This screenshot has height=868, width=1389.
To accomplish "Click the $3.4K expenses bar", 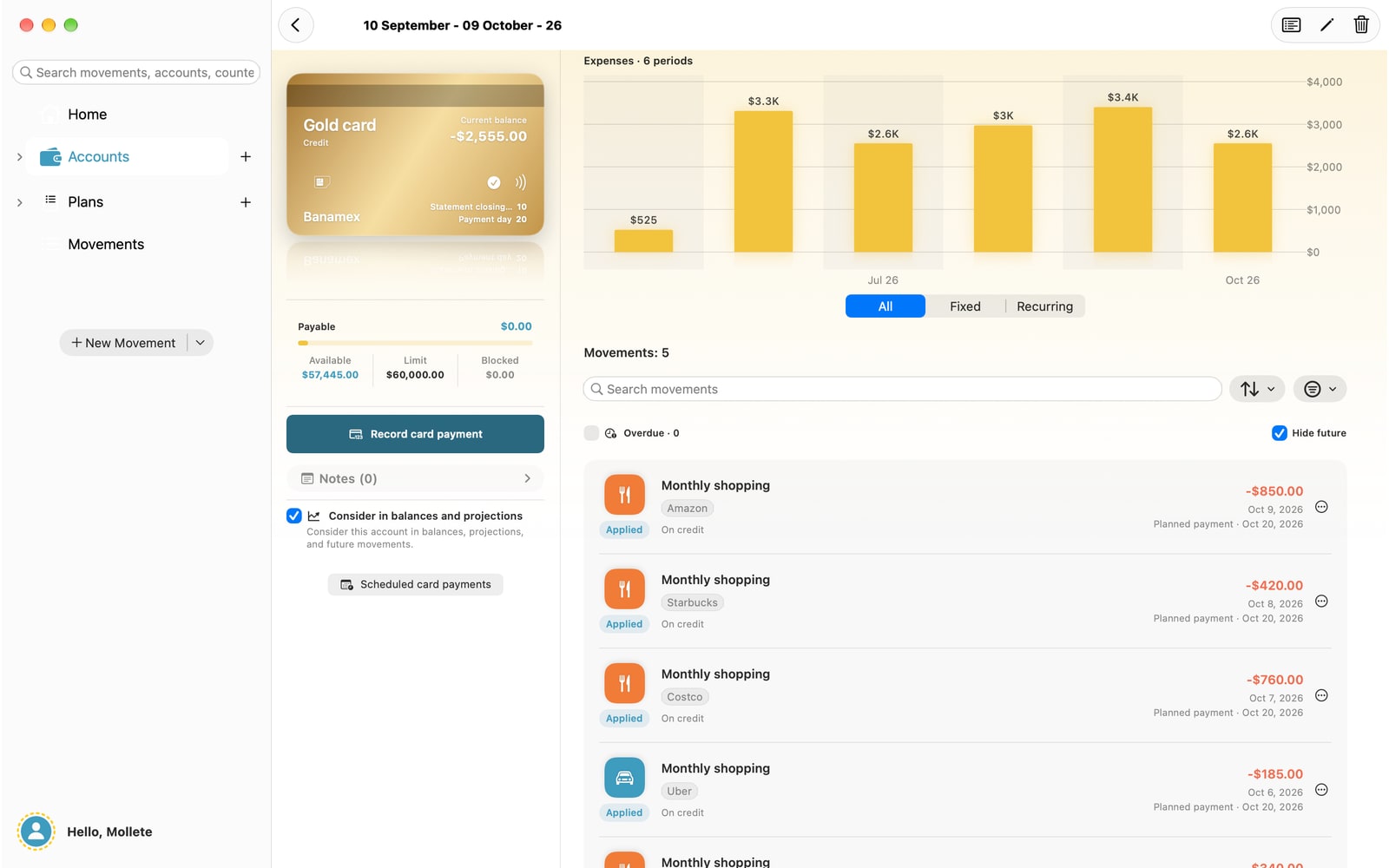I will (1122, 180).
